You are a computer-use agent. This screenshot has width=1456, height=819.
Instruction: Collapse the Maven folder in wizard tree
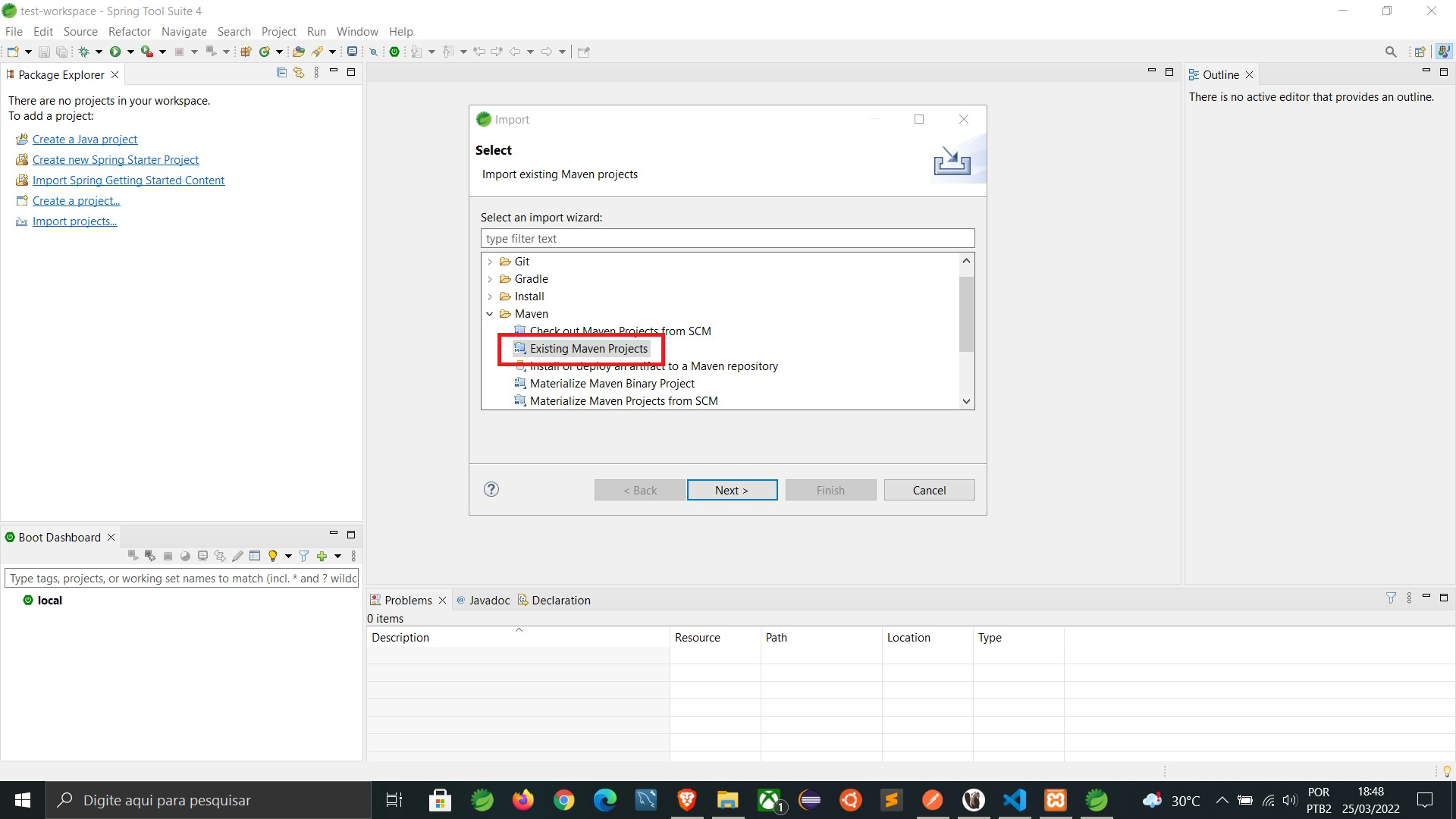point(490,314)
